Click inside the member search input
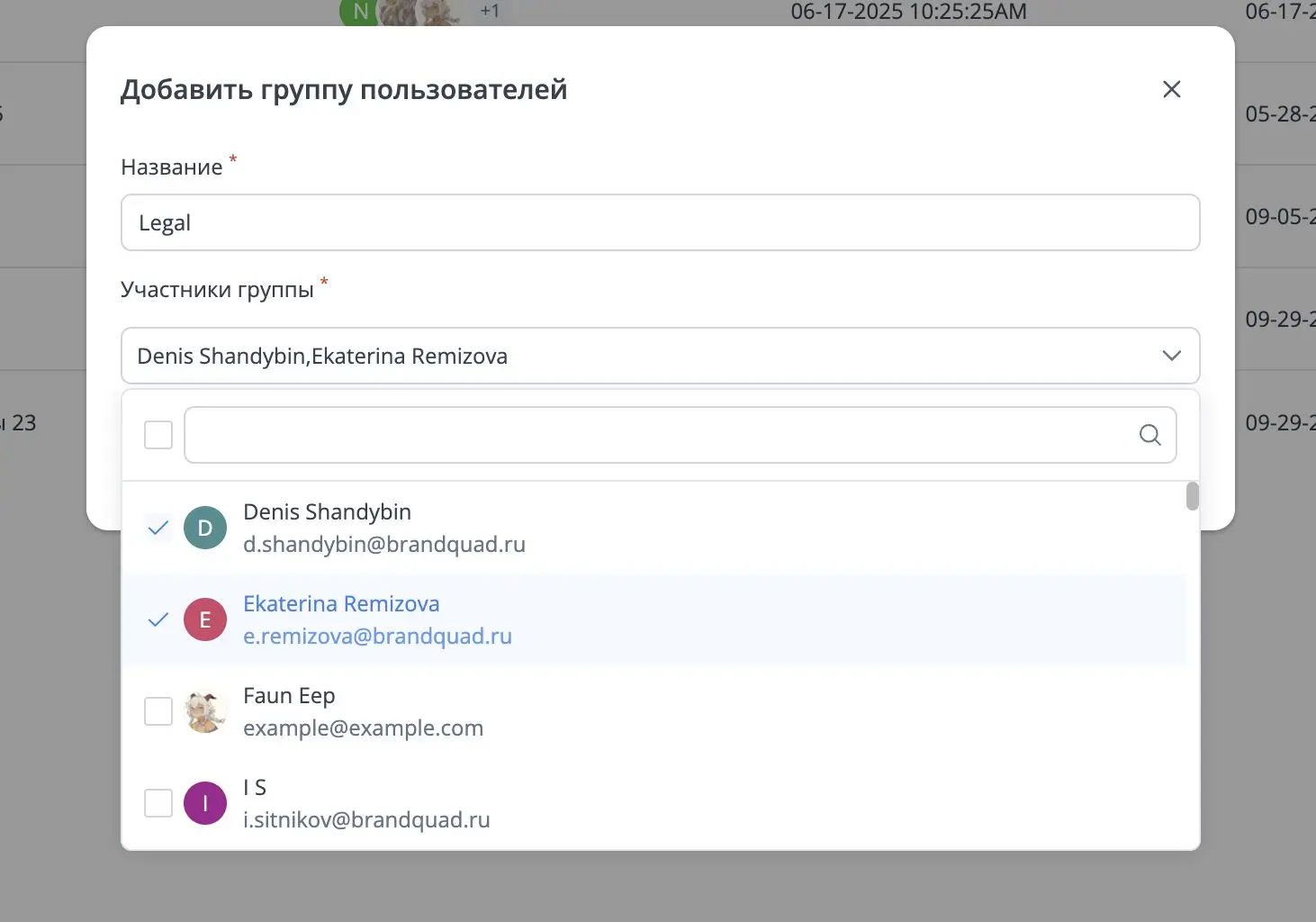This screenshot has width=1316, height=922. click(630, 435)
